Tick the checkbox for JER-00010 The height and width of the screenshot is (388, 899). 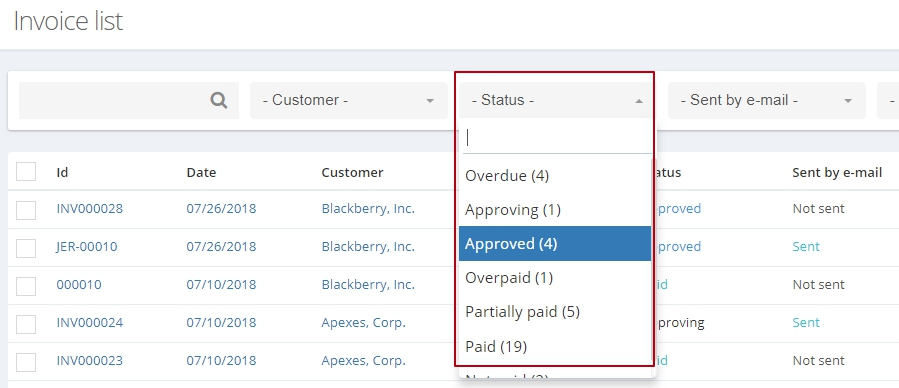pos(26,248)
